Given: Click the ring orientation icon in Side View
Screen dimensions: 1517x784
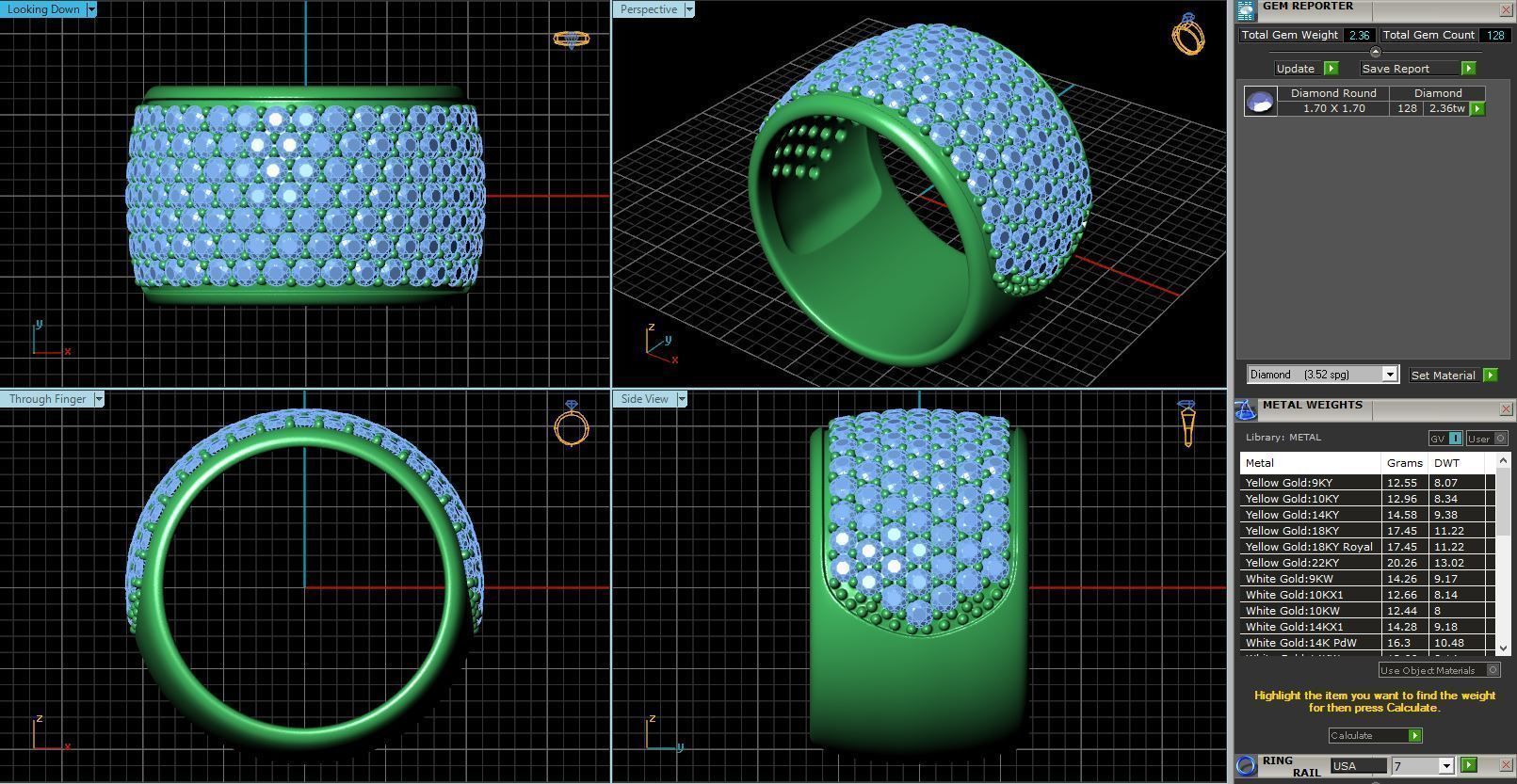Looking at the screenshot, I should [1187, 424].
